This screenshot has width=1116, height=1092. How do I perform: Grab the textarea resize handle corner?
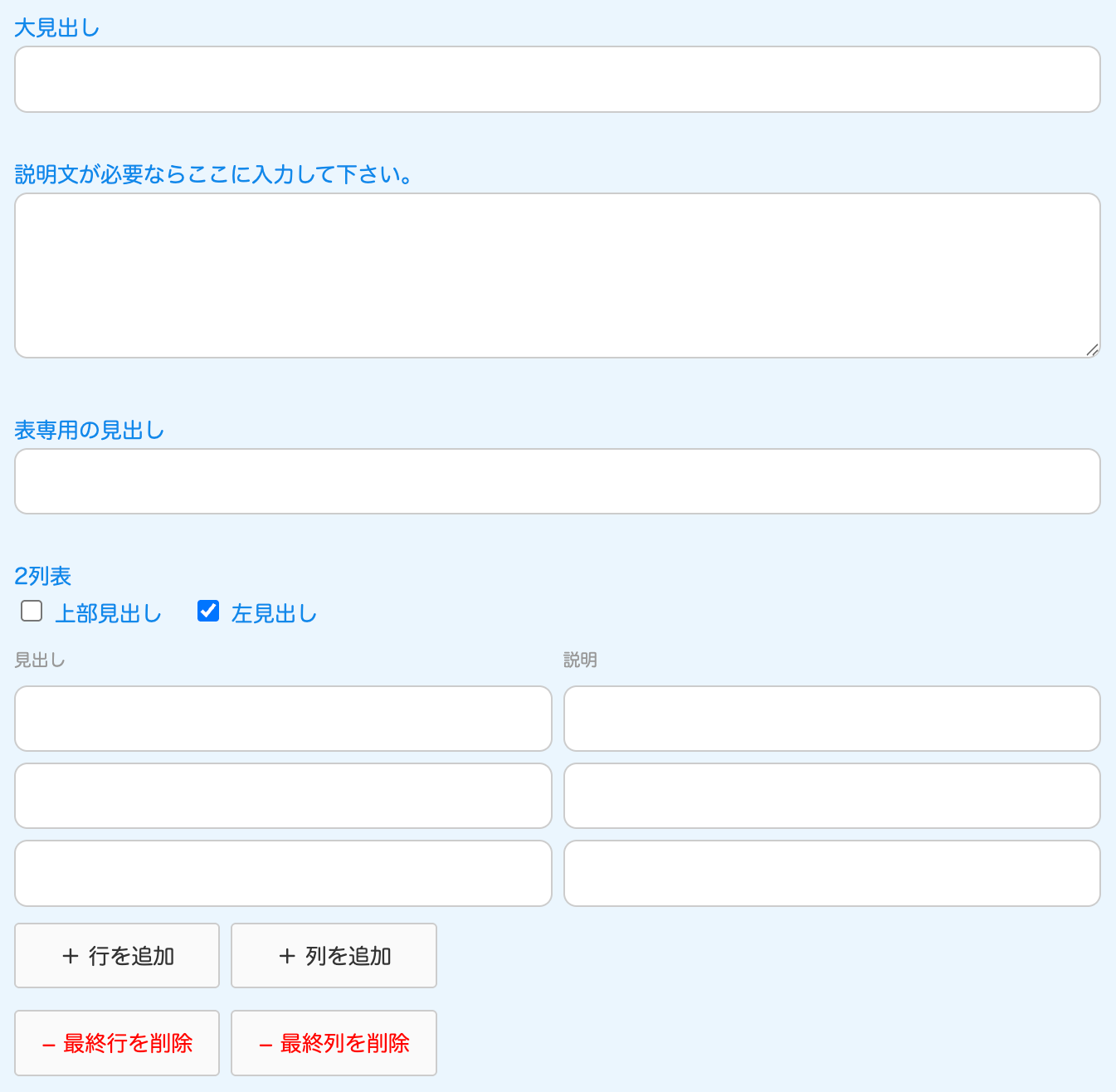[x=1093, y=351]
